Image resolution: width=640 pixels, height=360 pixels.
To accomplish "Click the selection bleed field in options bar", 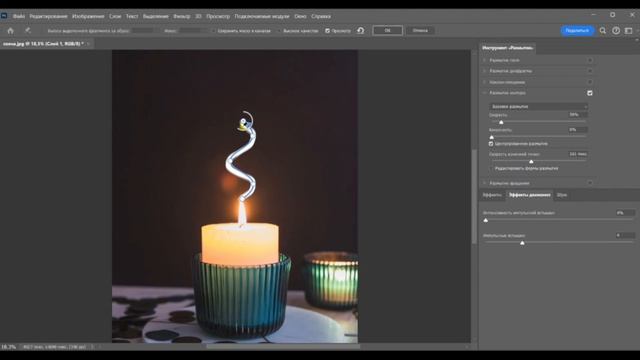I will coord(142,31).
